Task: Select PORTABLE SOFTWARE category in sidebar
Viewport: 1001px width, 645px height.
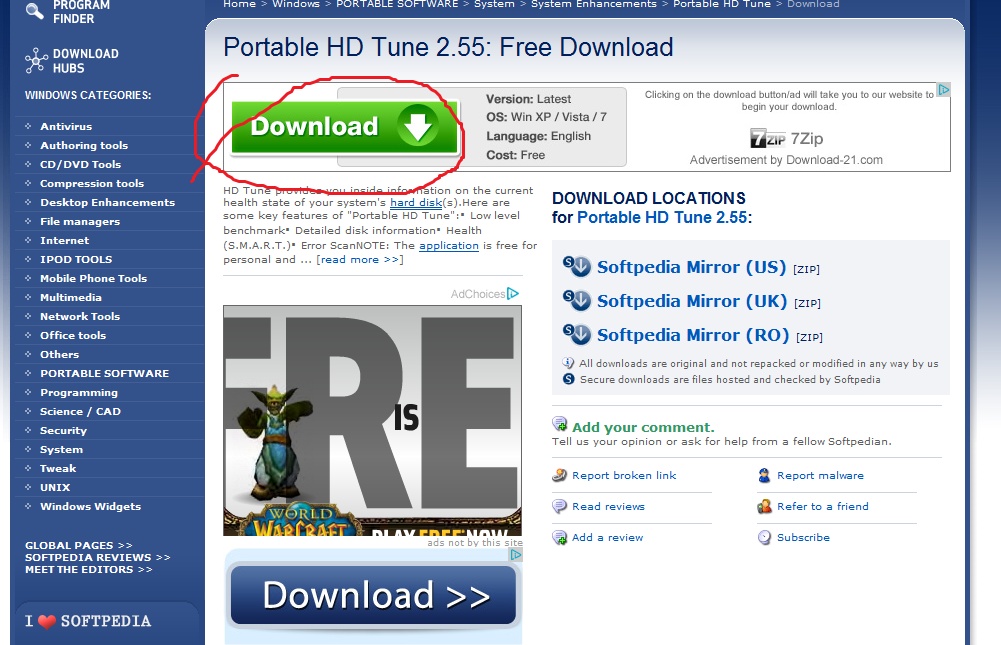Action: tap(105, 374)
